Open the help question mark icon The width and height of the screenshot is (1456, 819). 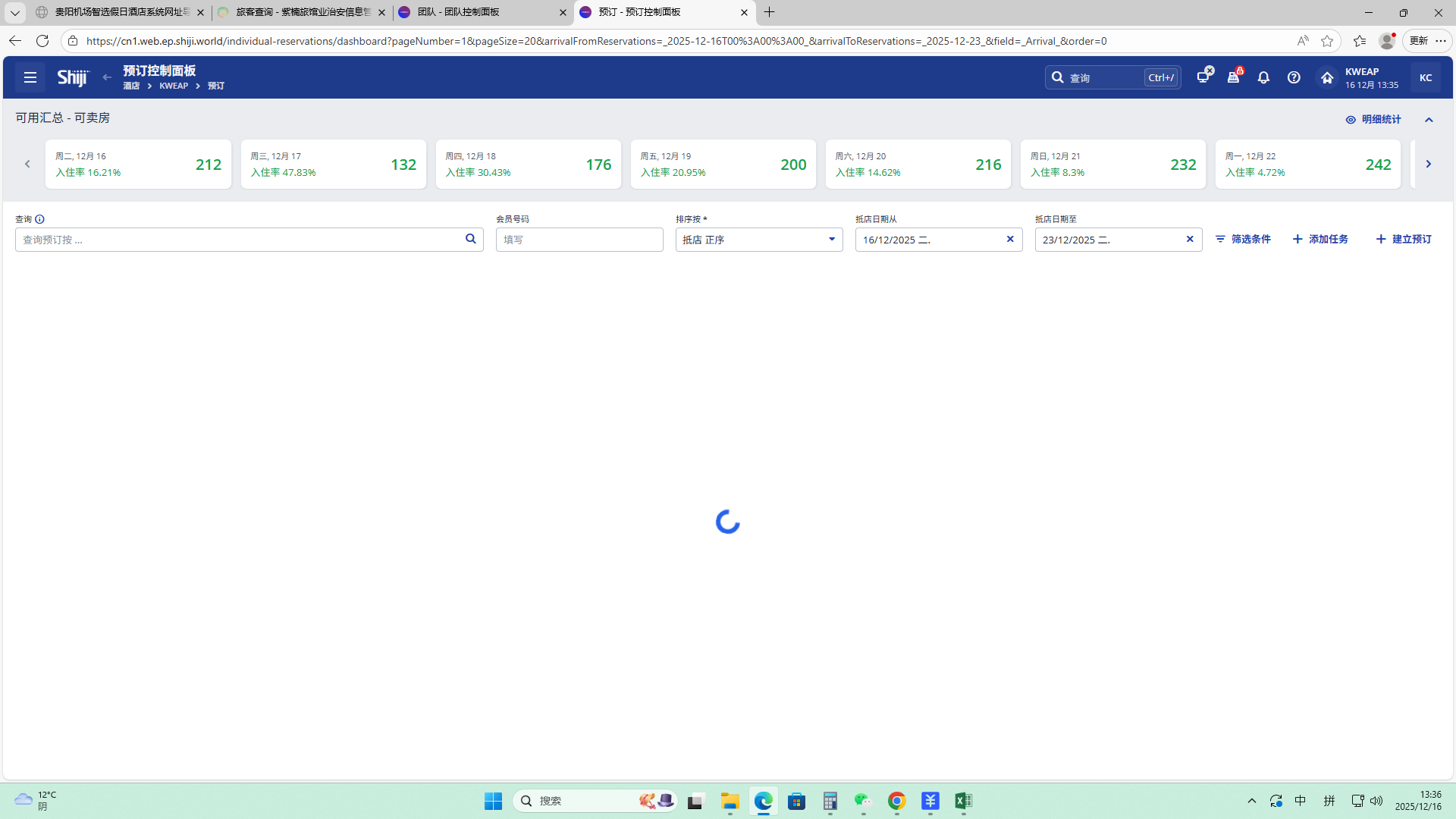coord(1294,77)
